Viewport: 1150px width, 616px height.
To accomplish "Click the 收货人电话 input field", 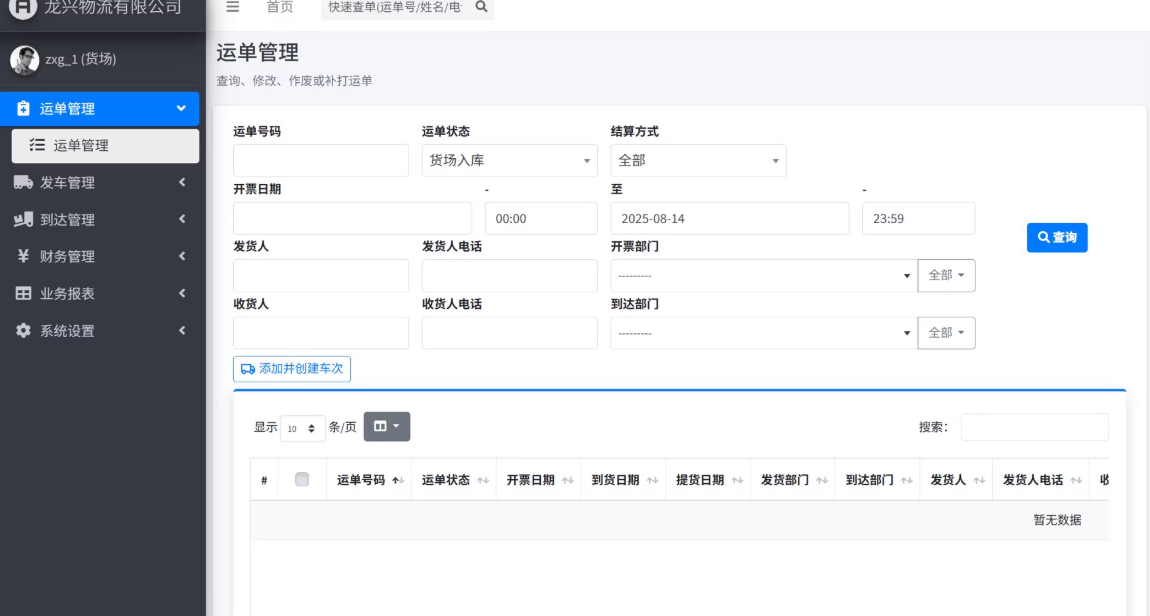I will [x=509, y=333].
